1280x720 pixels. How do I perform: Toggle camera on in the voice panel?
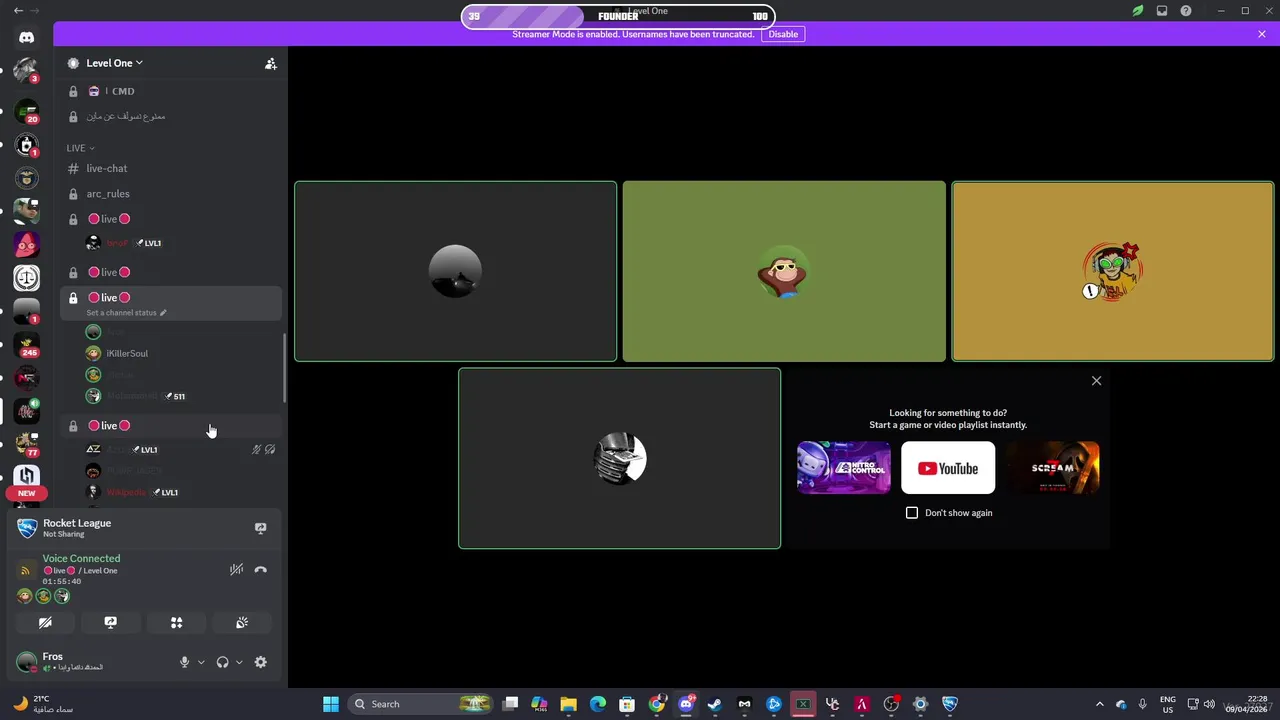click(x=45, y=622)
